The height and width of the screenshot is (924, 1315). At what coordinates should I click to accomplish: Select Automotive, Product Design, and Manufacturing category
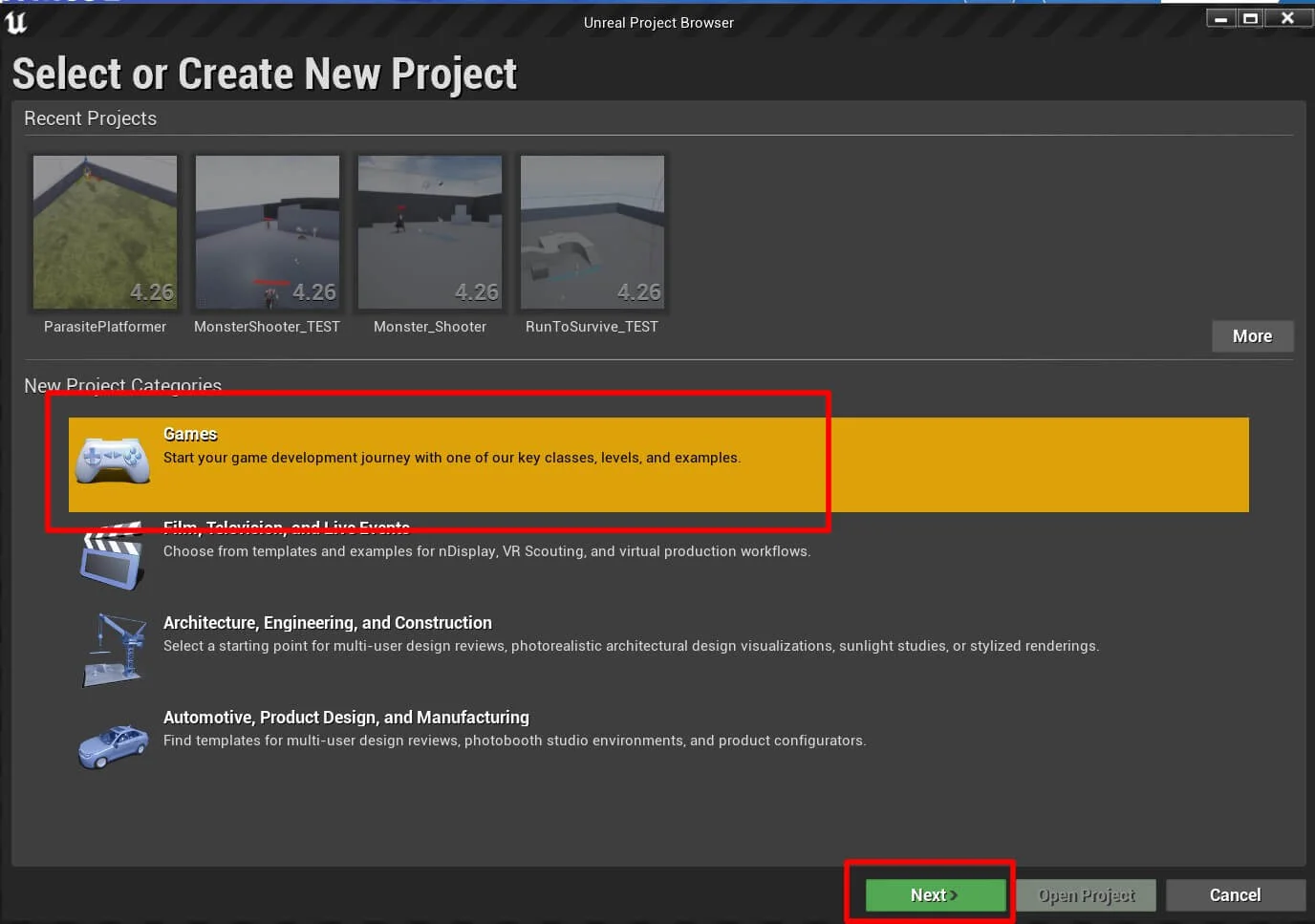click(346, 718)
